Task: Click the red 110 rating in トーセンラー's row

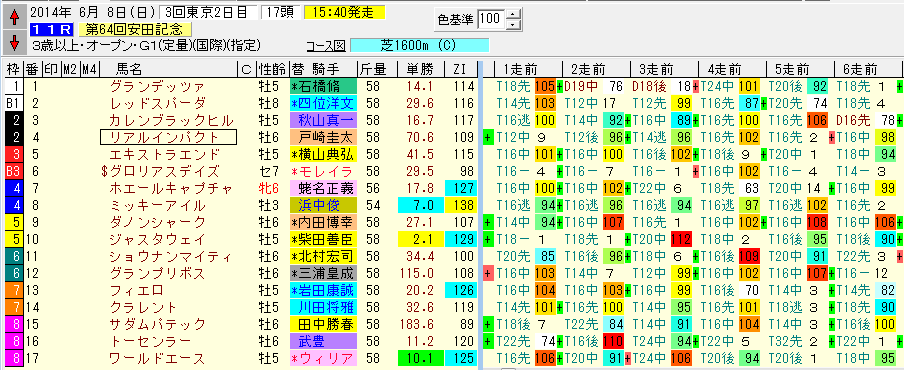Action: click(613, 341)
